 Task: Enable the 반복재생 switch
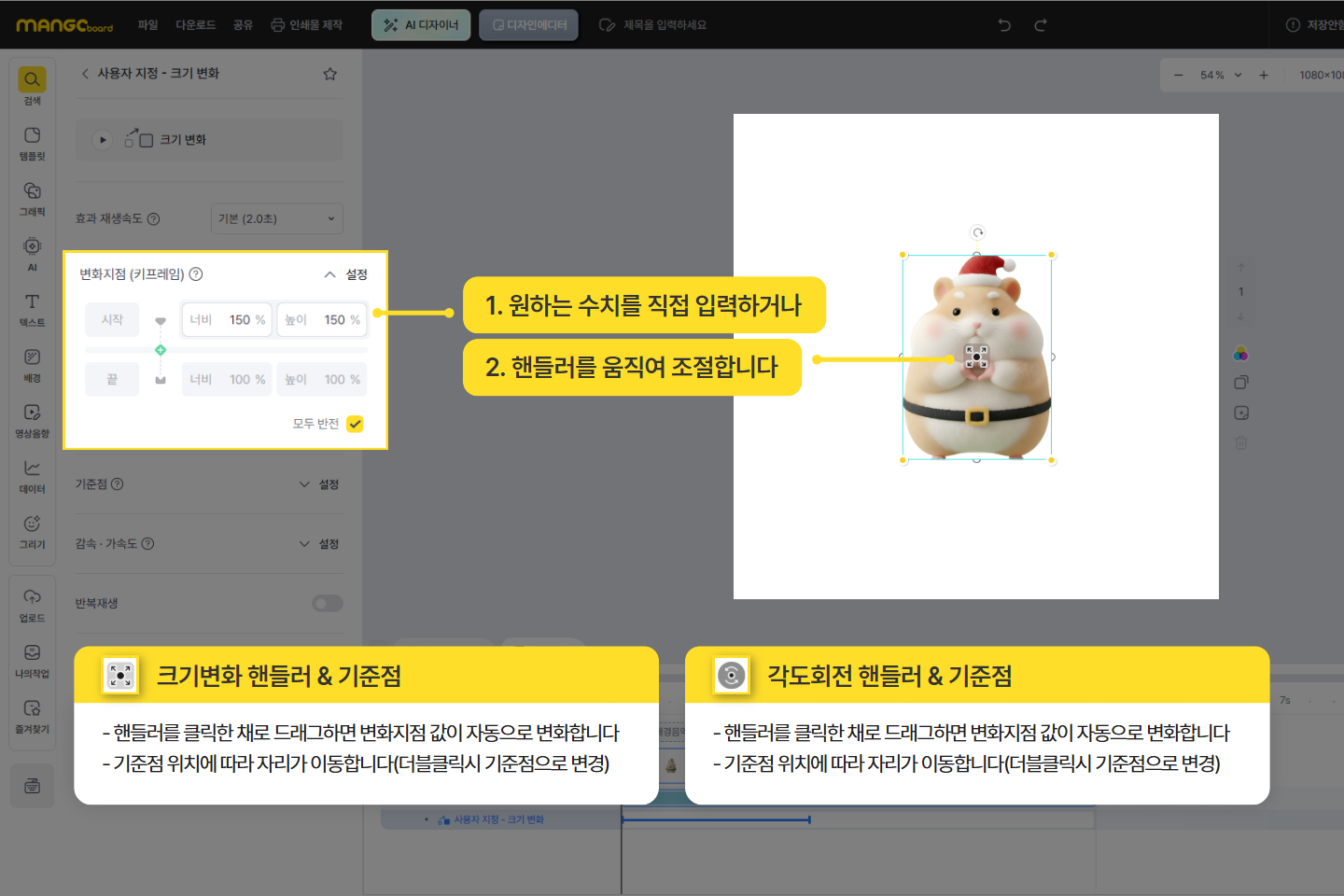coord(327,604)
